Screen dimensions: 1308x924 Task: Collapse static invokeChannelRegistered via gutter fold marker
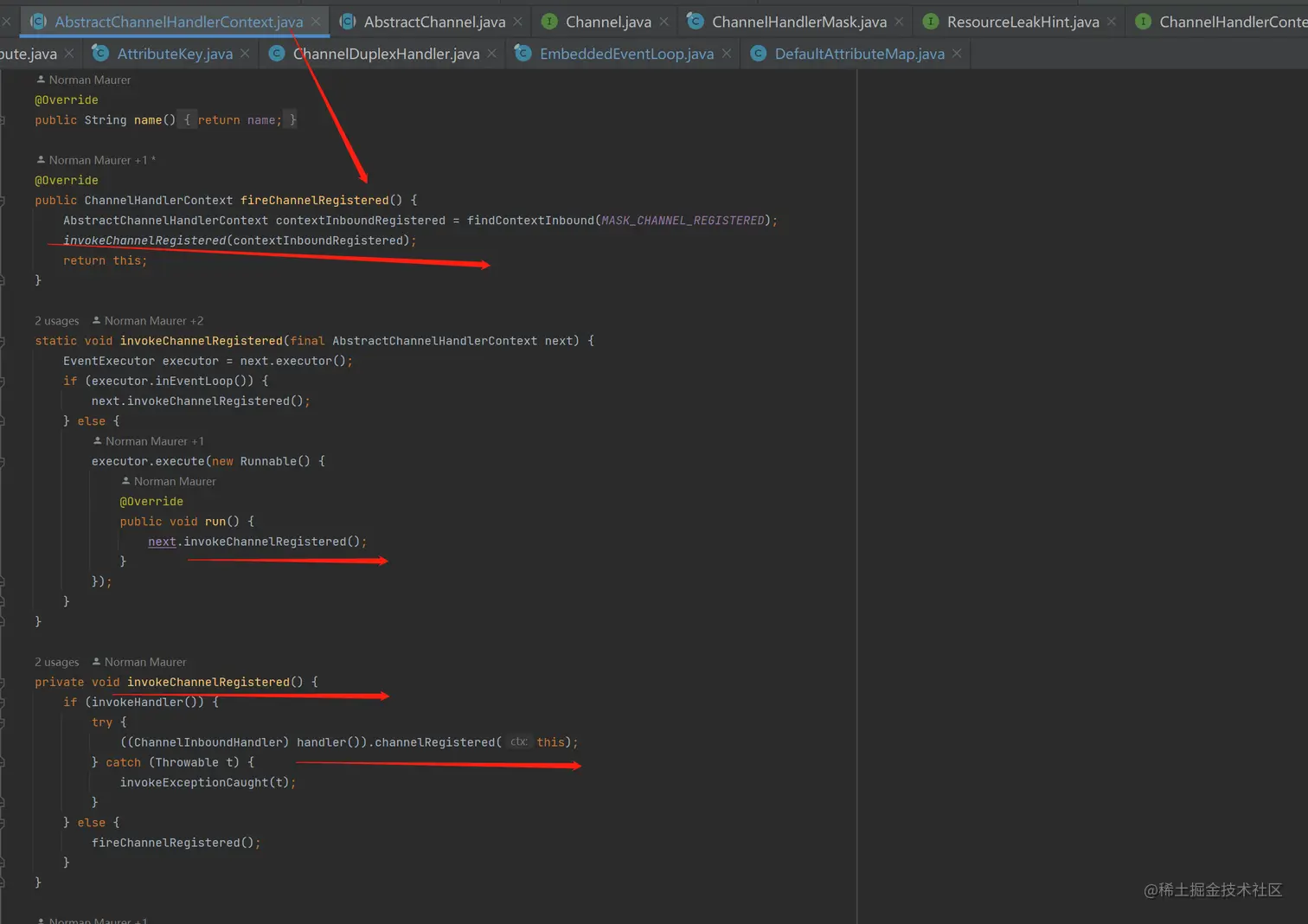pyautogui.click(x=3, y=341)
